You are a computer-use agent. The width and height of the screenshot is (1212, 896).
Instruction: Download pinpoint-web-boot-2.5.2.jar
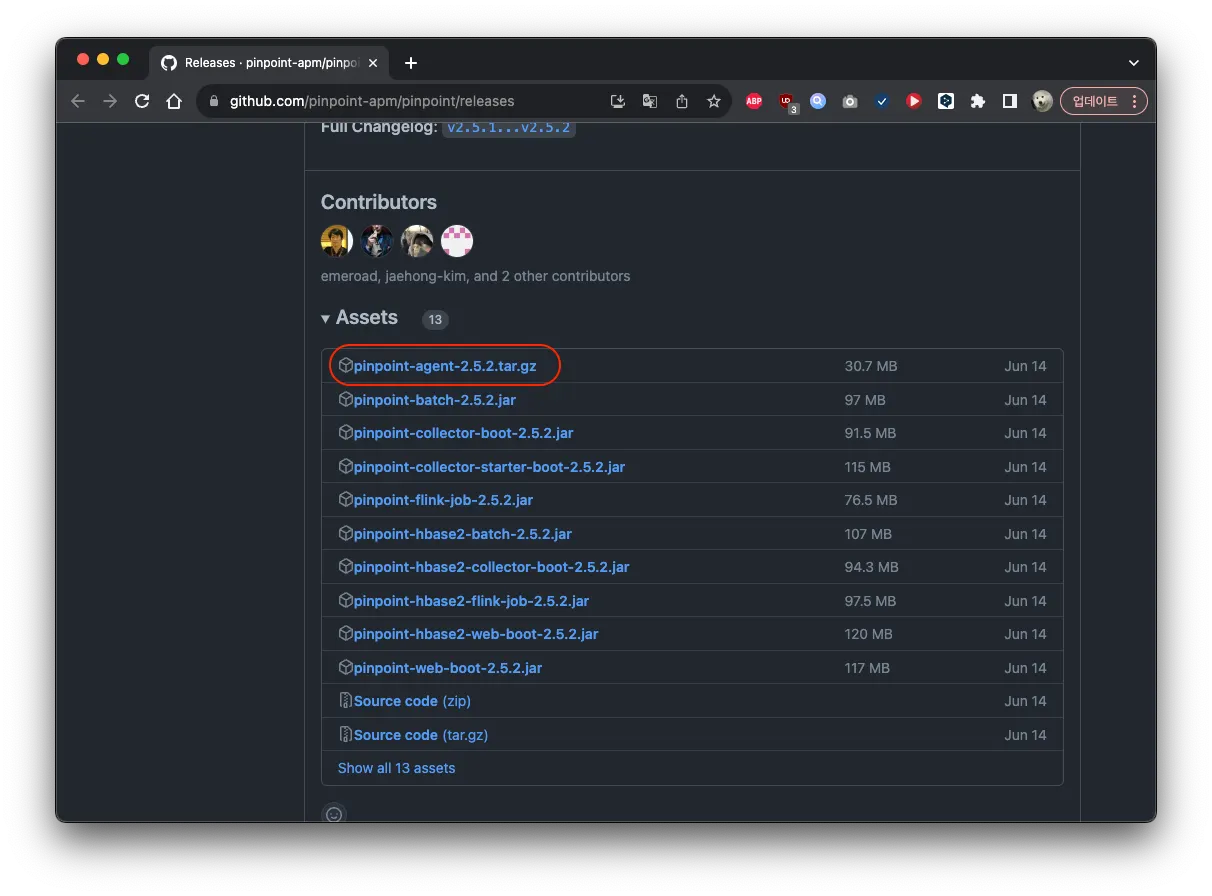pos(448,668)
